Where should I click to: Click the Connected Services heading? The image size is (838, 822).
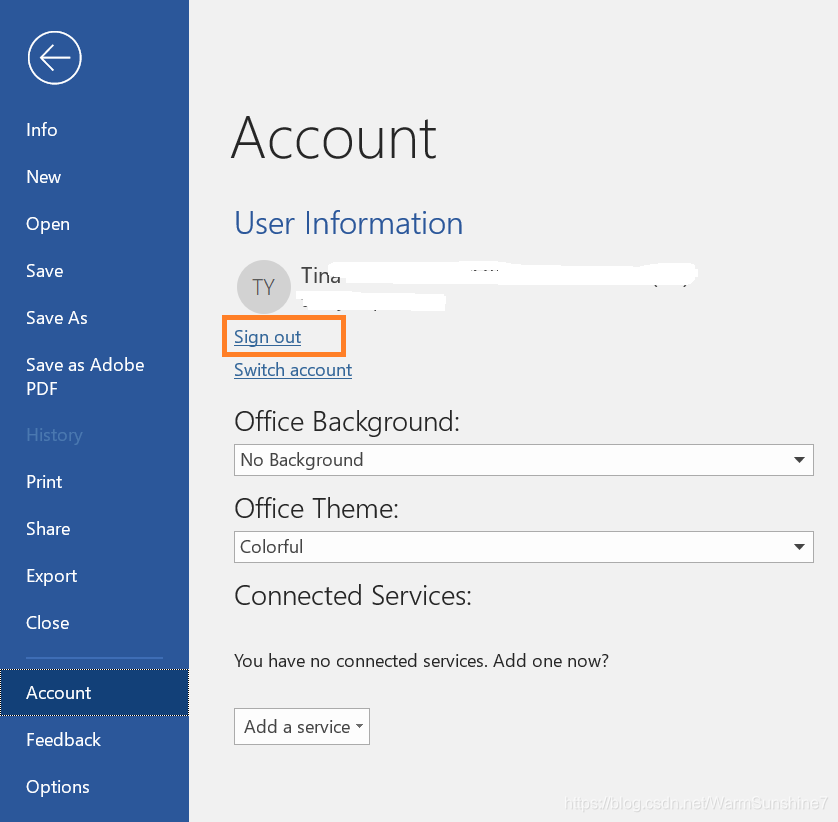point(353,596)
